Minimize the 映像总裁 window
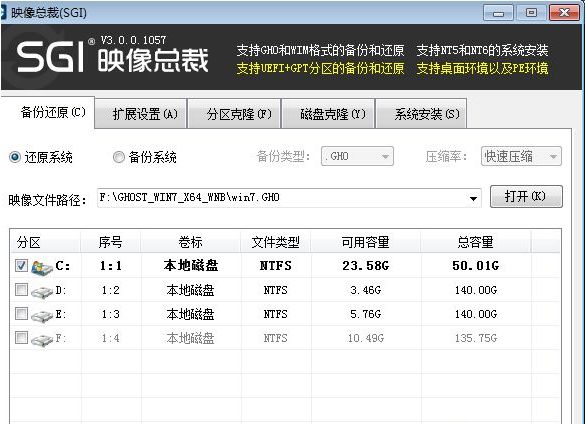Viewport: 585px width, 424px height. [498, 13]
